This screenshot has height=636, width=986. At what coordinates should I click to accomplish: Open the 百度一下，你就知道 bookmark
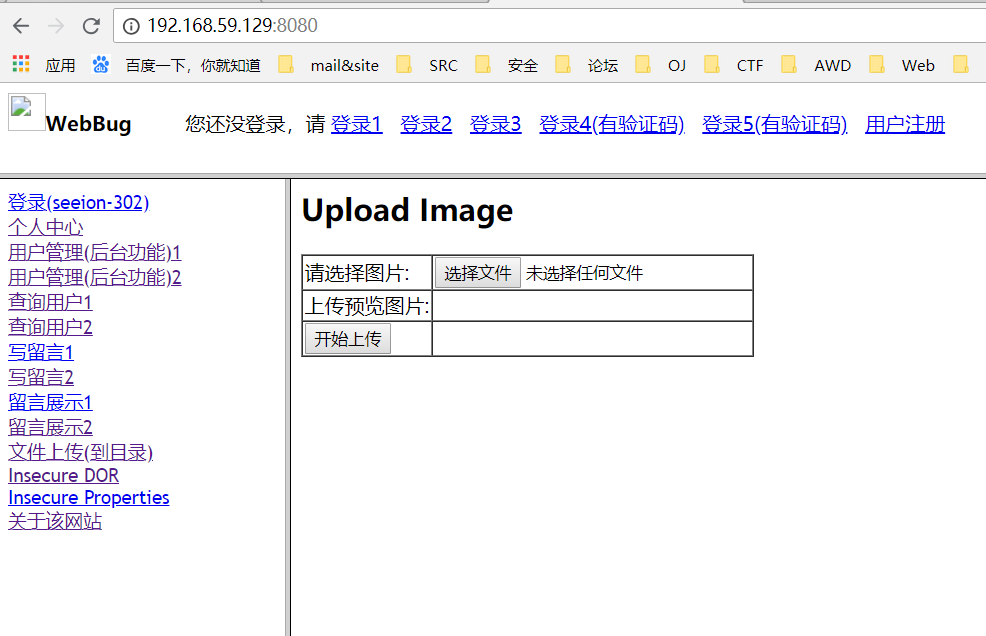177,65
